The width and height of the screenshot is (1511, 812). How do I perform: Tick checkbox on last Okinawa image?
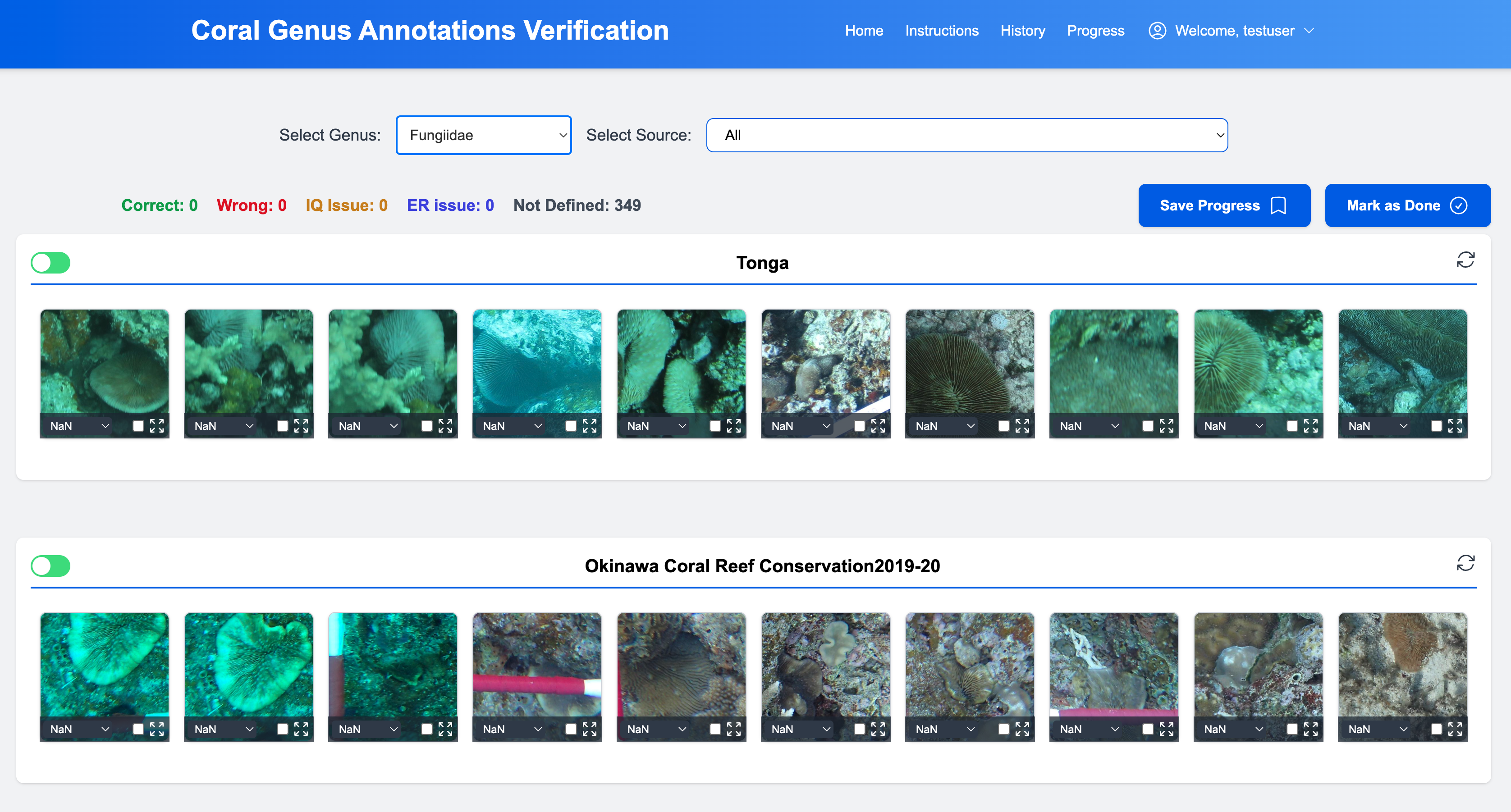[x=1436, y=729]
